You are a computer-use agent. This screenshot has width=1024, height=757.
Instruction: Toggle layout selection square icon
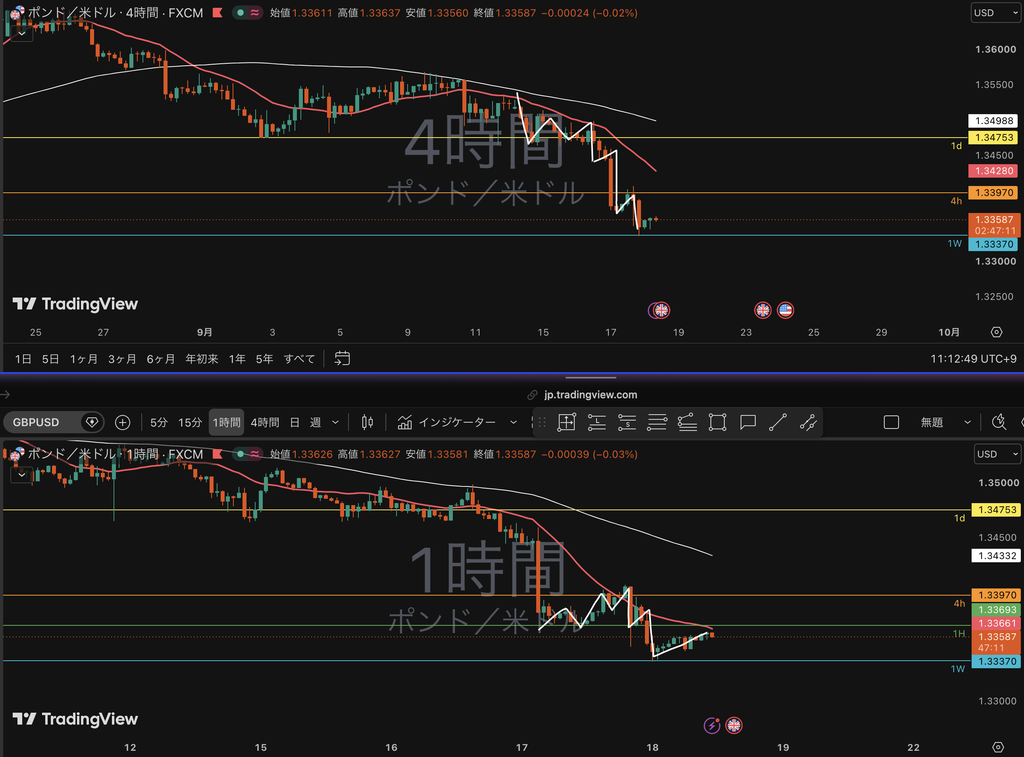pos(891,423)
